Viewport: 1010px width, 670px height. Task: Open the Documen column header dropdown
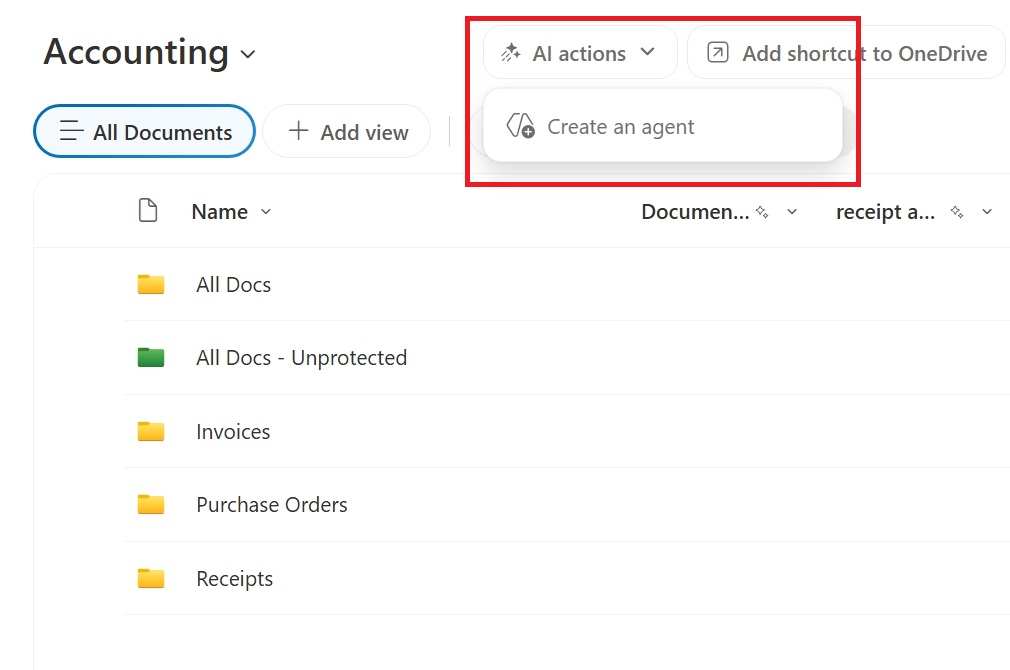click(792, 212)
